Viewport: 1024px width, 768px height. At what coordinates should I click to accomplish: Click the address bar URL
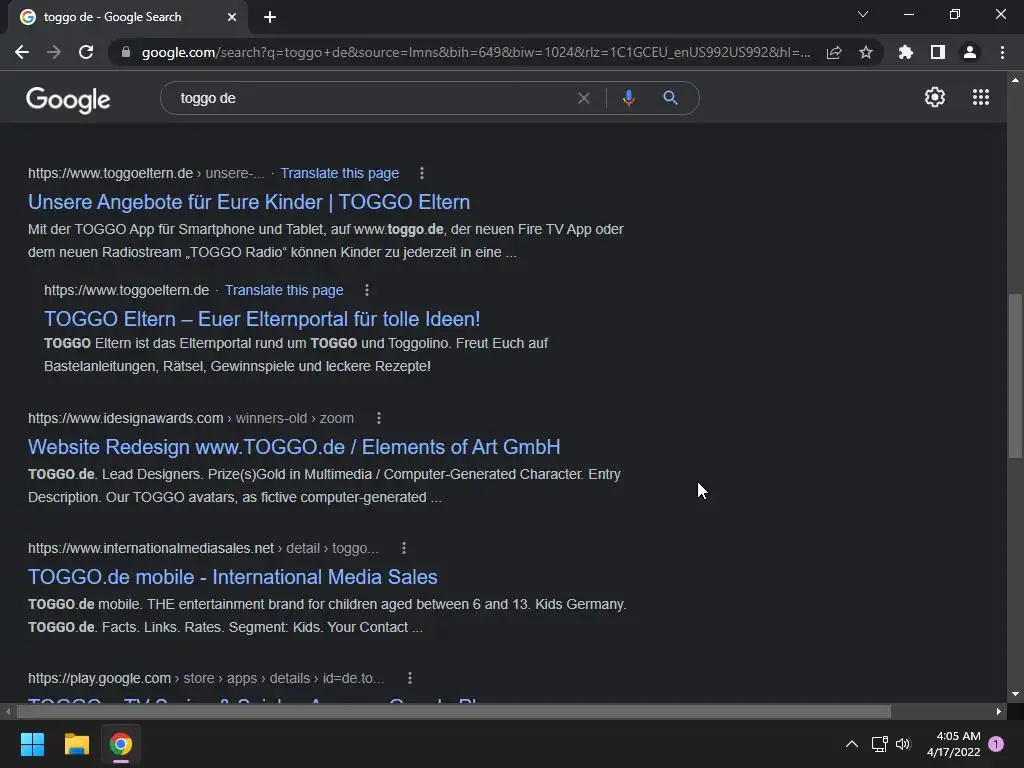[475, 52]
